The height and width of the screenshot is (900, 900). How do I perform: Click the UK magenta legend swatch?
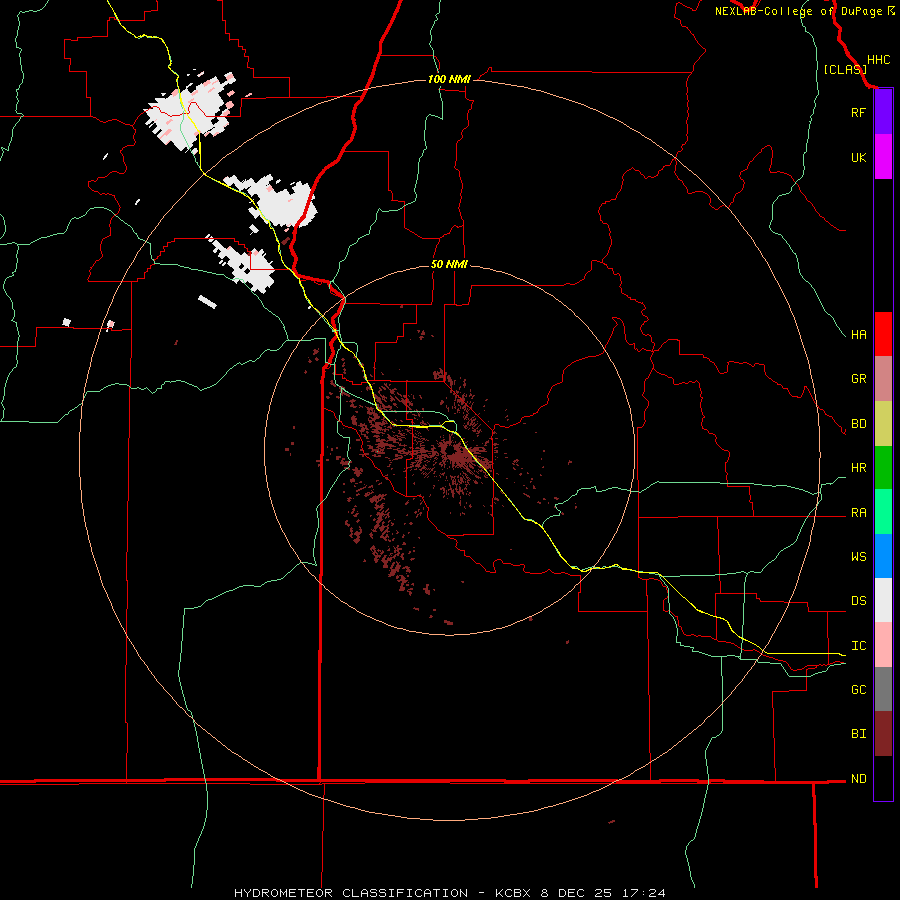tap(883, 157)
